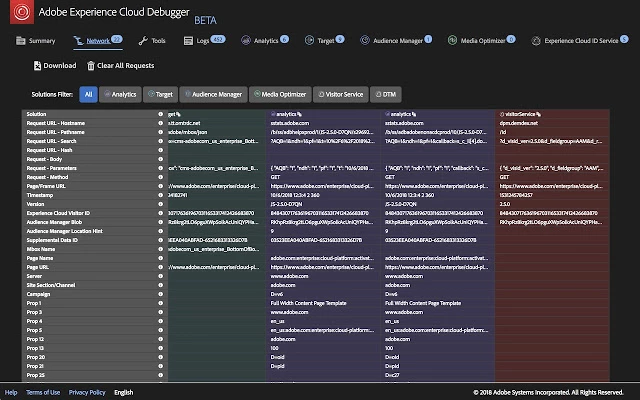Switch to the Logs tab
The height and width of the screenshot is (400, 640).
point(204,40)
